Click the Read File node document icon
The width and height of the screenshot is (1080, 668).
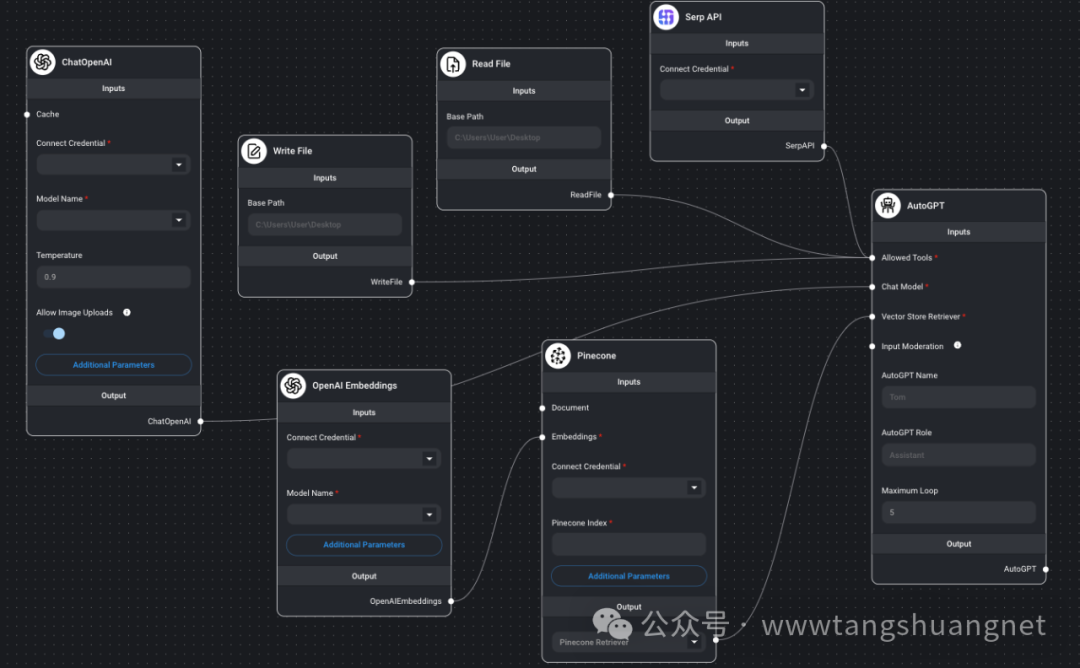(x=453, y=64)
